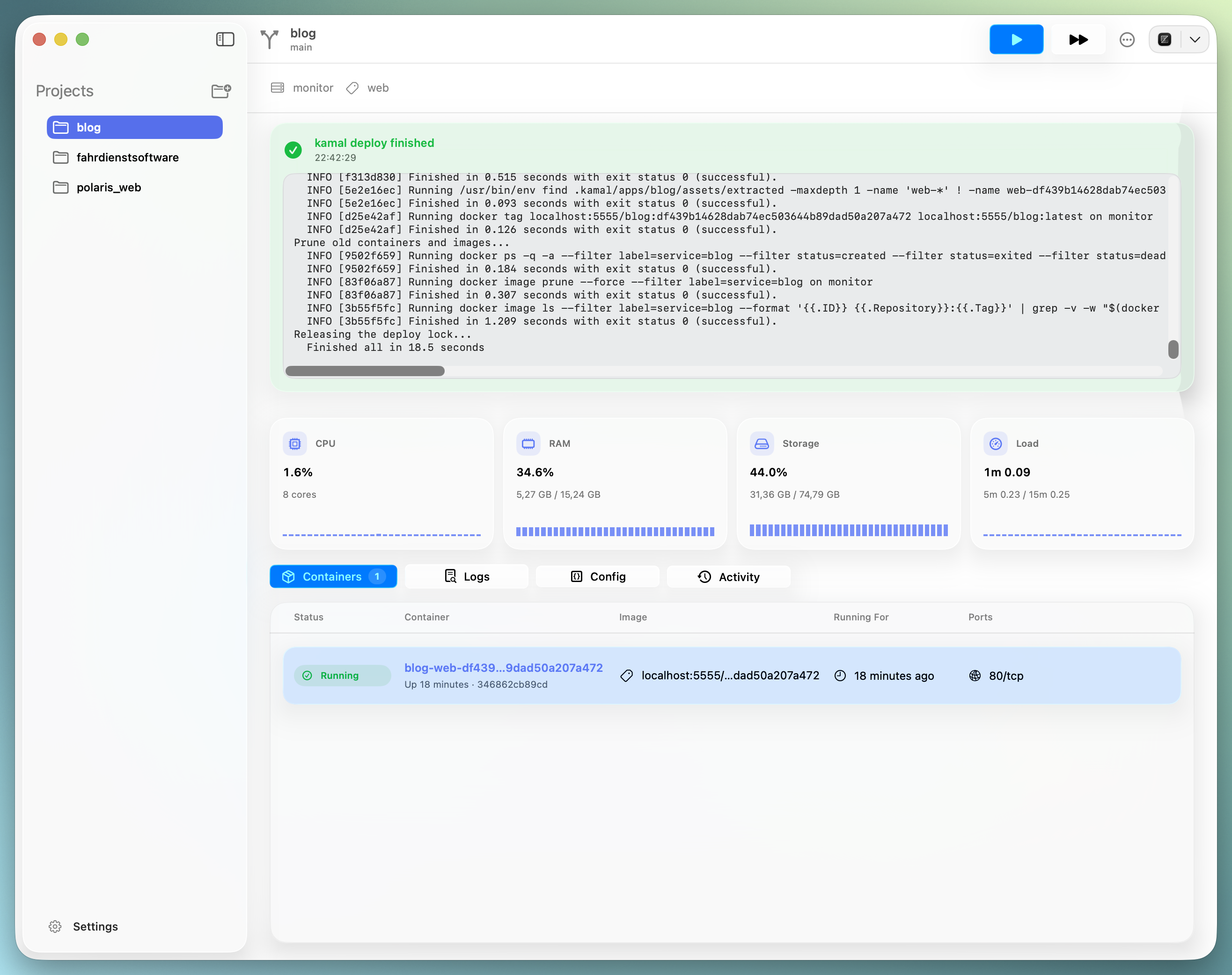Click the Storage value 44.0%
Viewport: 1232px width, 975px height.
tap(769, 472)
